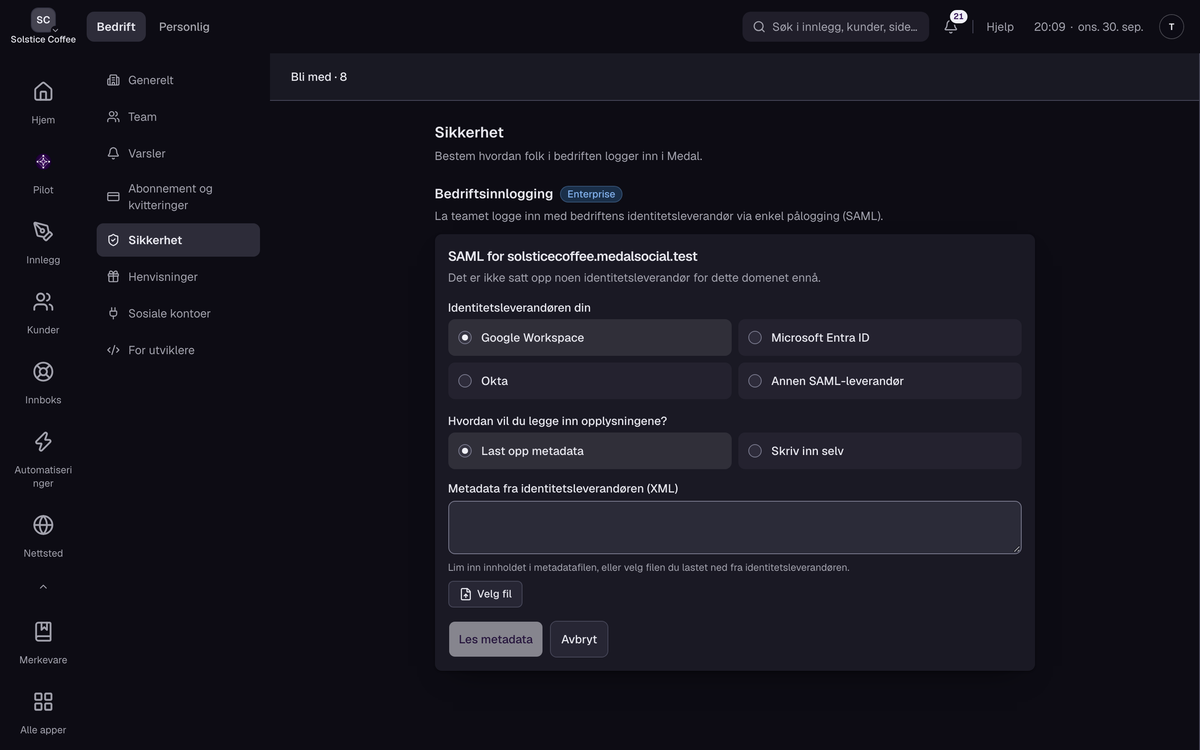Select Annen SAML-leverandør option
The image size is (1200, 750).
pos(880,381)
